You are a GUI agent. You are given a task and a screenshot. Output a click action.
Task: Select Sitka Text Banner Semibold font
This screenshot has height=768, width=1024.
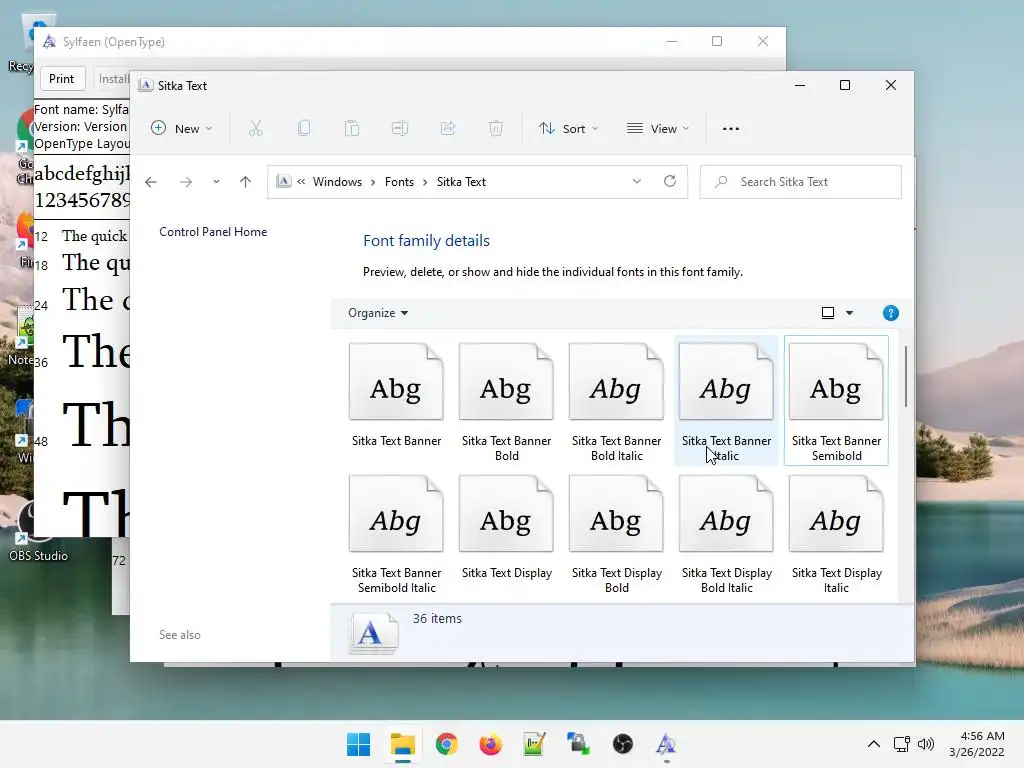click(837, 402)
